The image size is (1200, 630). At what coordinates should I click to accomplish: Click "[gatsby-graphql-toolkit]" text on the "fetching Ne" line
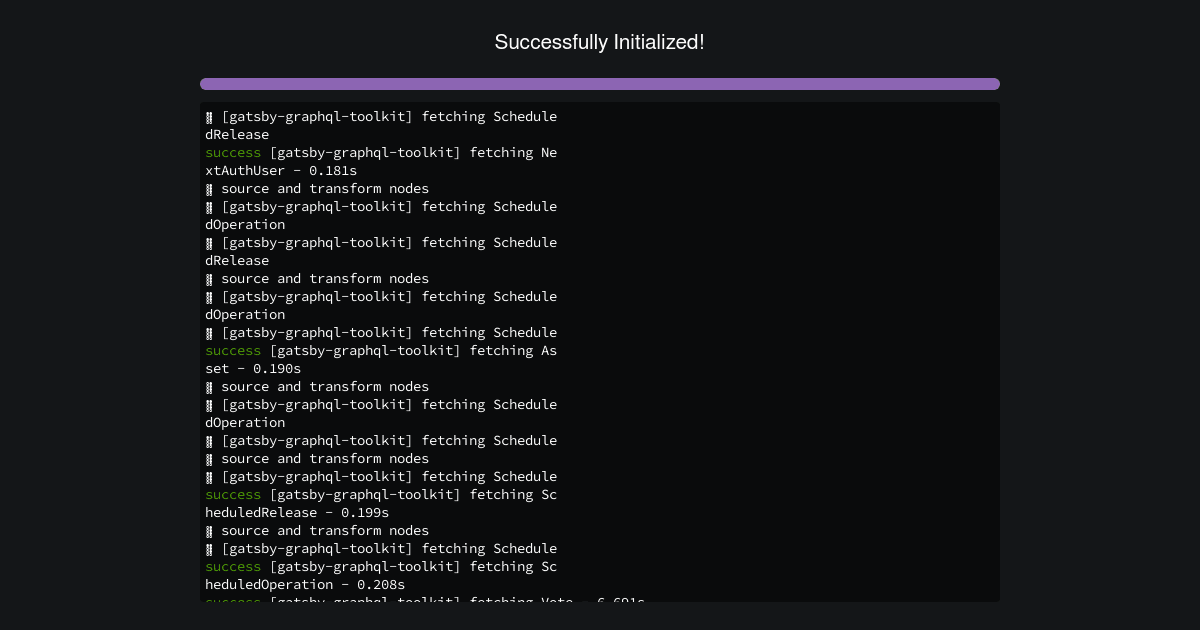(x=365, y=153)
